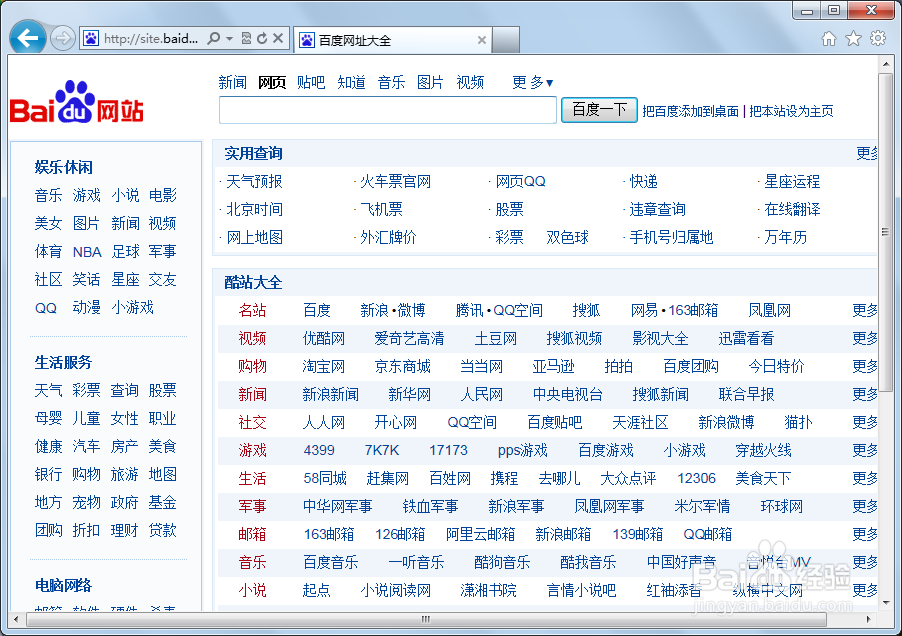Open the browser Tools gear icon
The image size is (902, 636).
[878, 39]
